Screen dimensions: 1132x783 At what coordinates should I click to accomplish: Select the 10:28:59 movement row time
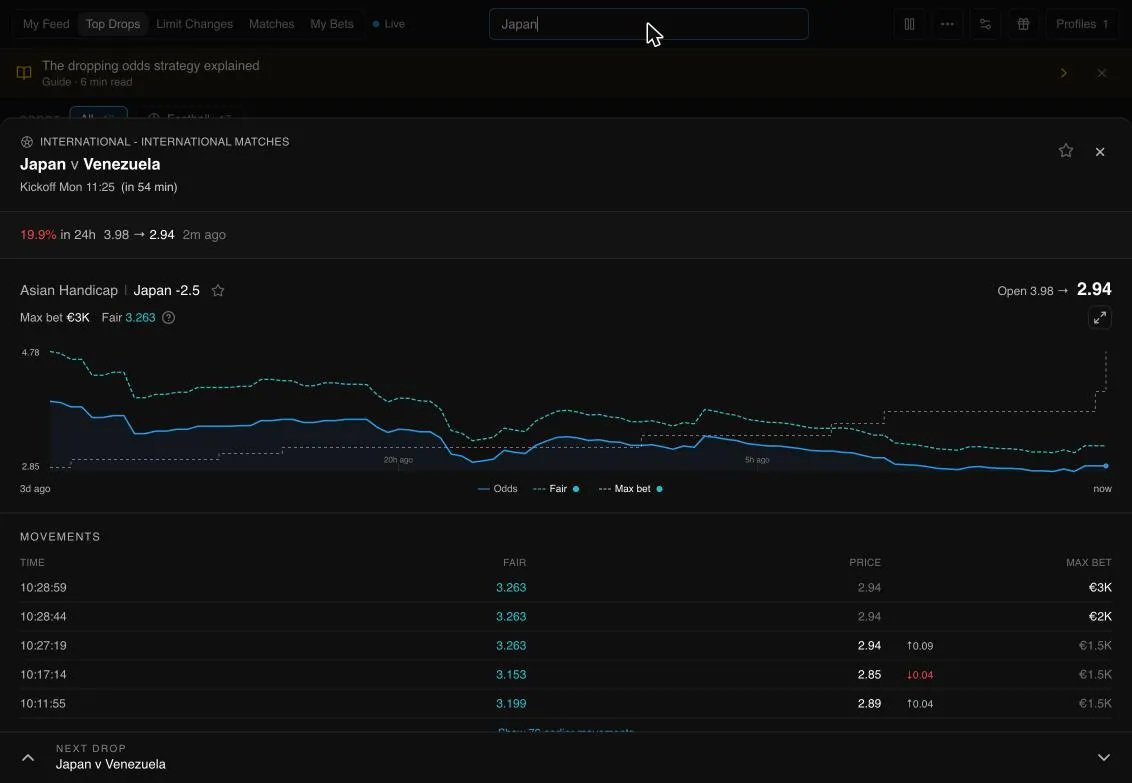[x=43, y=587]
